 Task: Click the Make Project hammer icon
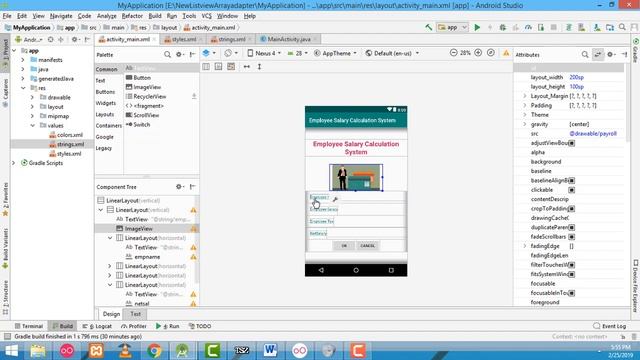tap(429, 27)
